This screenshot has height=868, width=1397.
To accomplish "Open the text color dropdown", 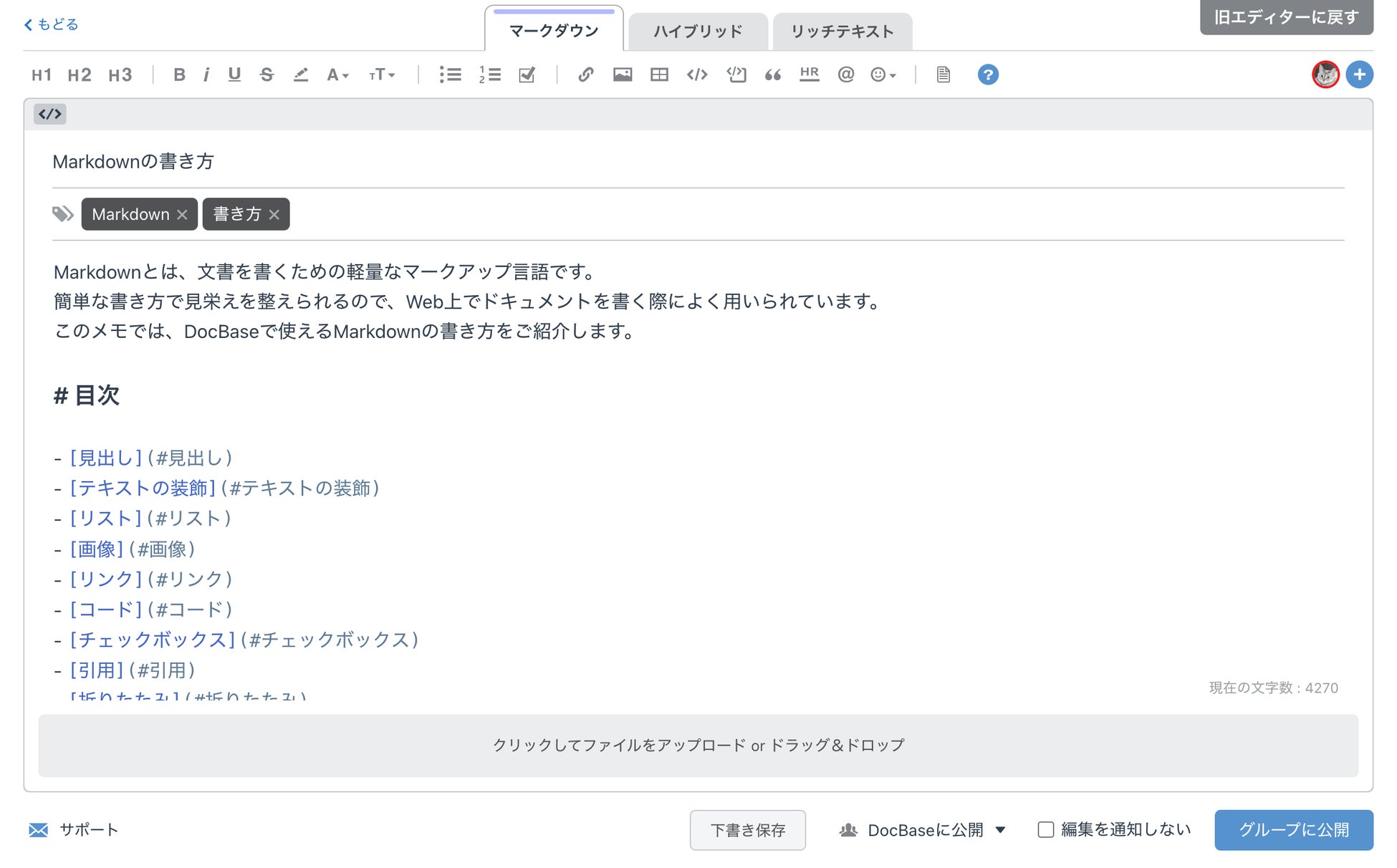I will pyautogui.click(x=337, y=74).
